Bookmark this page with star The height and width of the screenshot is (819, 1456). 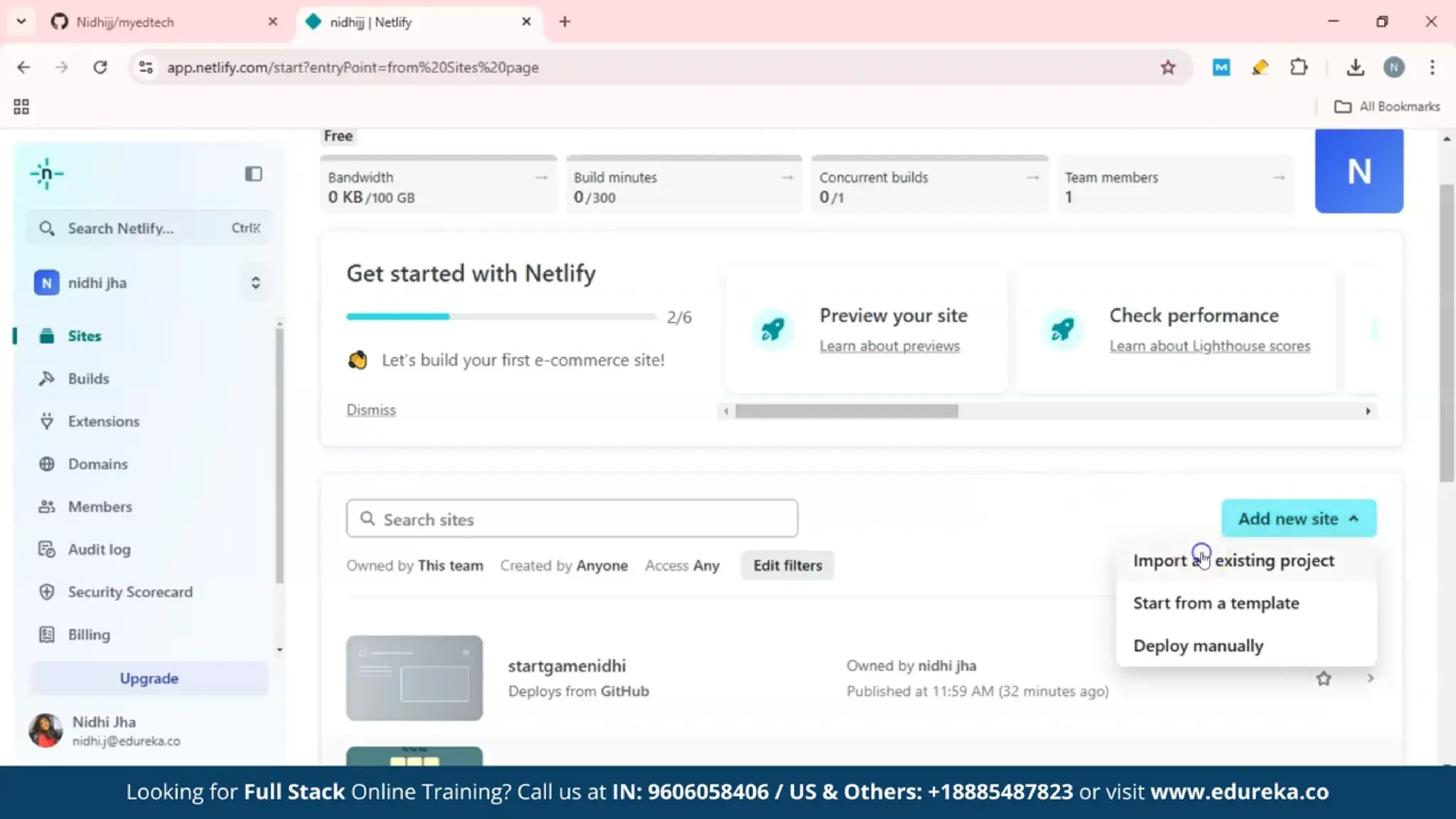click(1167, 67)
